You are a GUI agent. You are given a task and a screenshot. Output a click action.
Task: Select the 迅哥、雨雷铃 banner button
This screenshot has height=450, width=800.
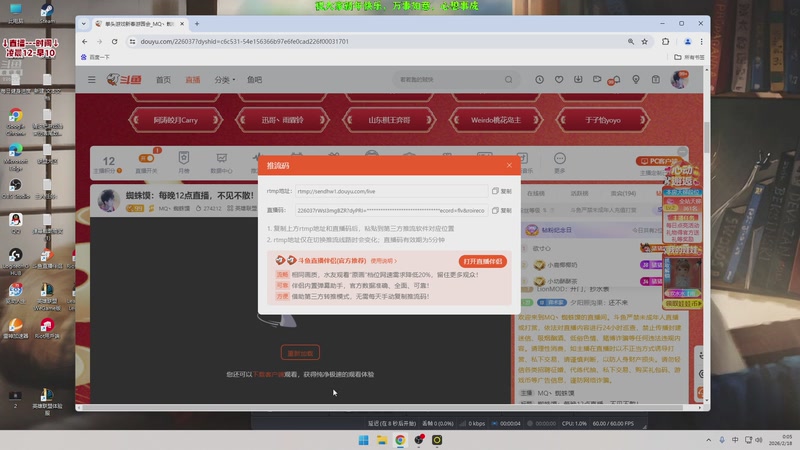(282, 120)
